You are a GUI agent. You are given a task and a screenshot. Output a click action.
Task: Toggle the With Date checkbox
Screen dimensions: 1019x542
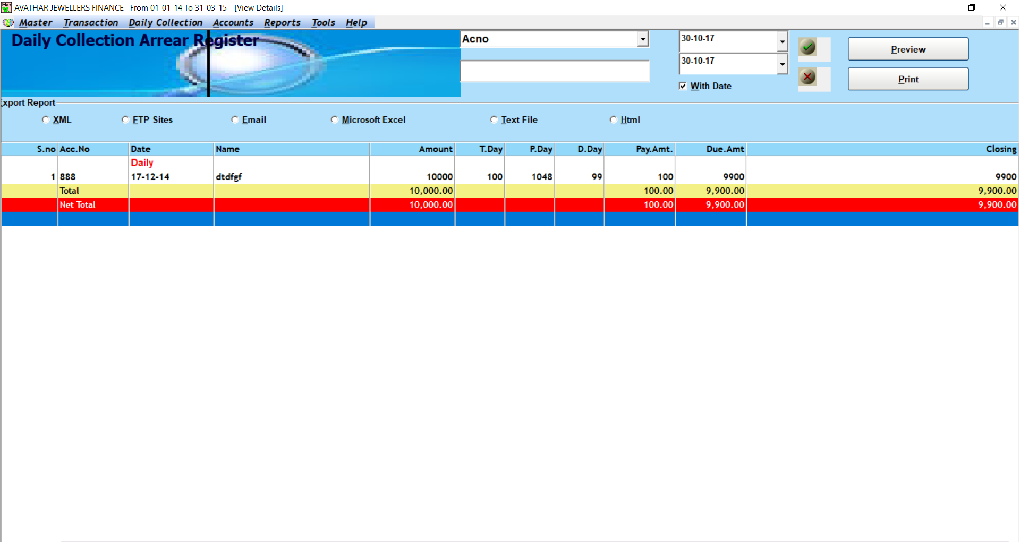pyautogui.click(x=683, y=86)
